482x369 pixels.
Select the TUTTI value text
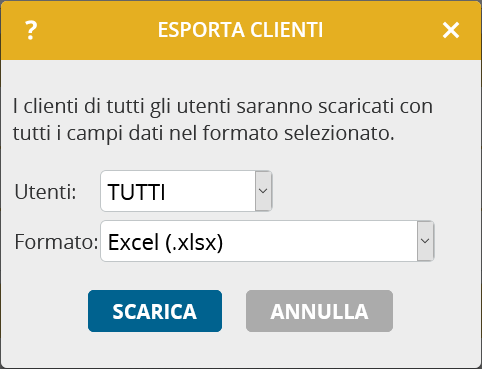click(x=136, y=192)
